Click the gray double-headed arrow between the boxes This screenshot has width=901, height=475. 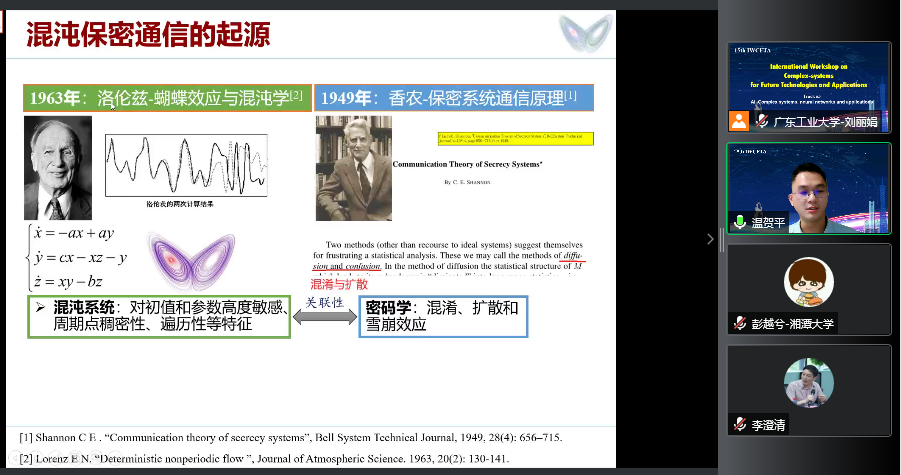(325, 317)
